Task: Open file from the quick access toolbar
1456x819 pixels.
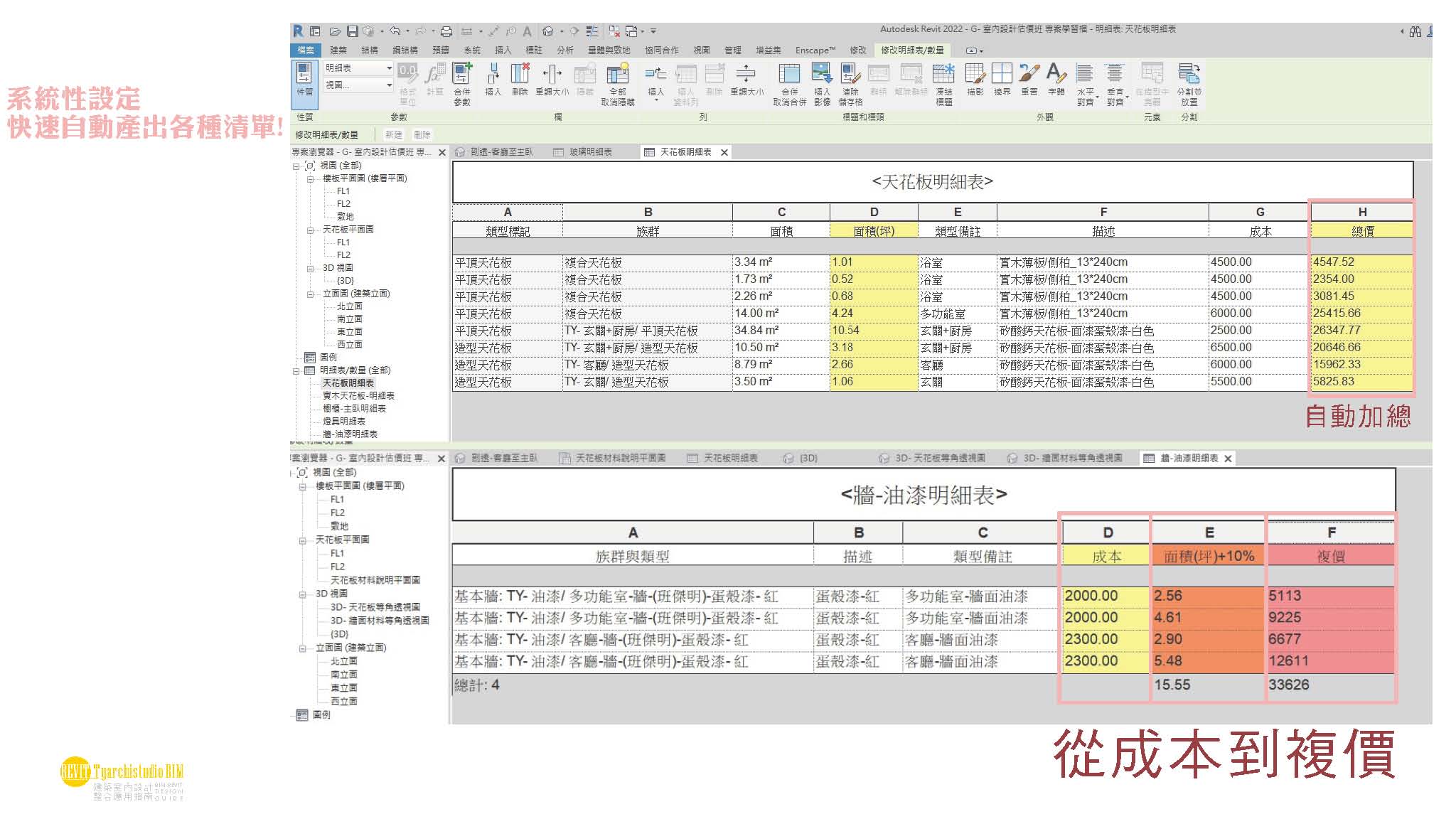Action: [334, 31]
